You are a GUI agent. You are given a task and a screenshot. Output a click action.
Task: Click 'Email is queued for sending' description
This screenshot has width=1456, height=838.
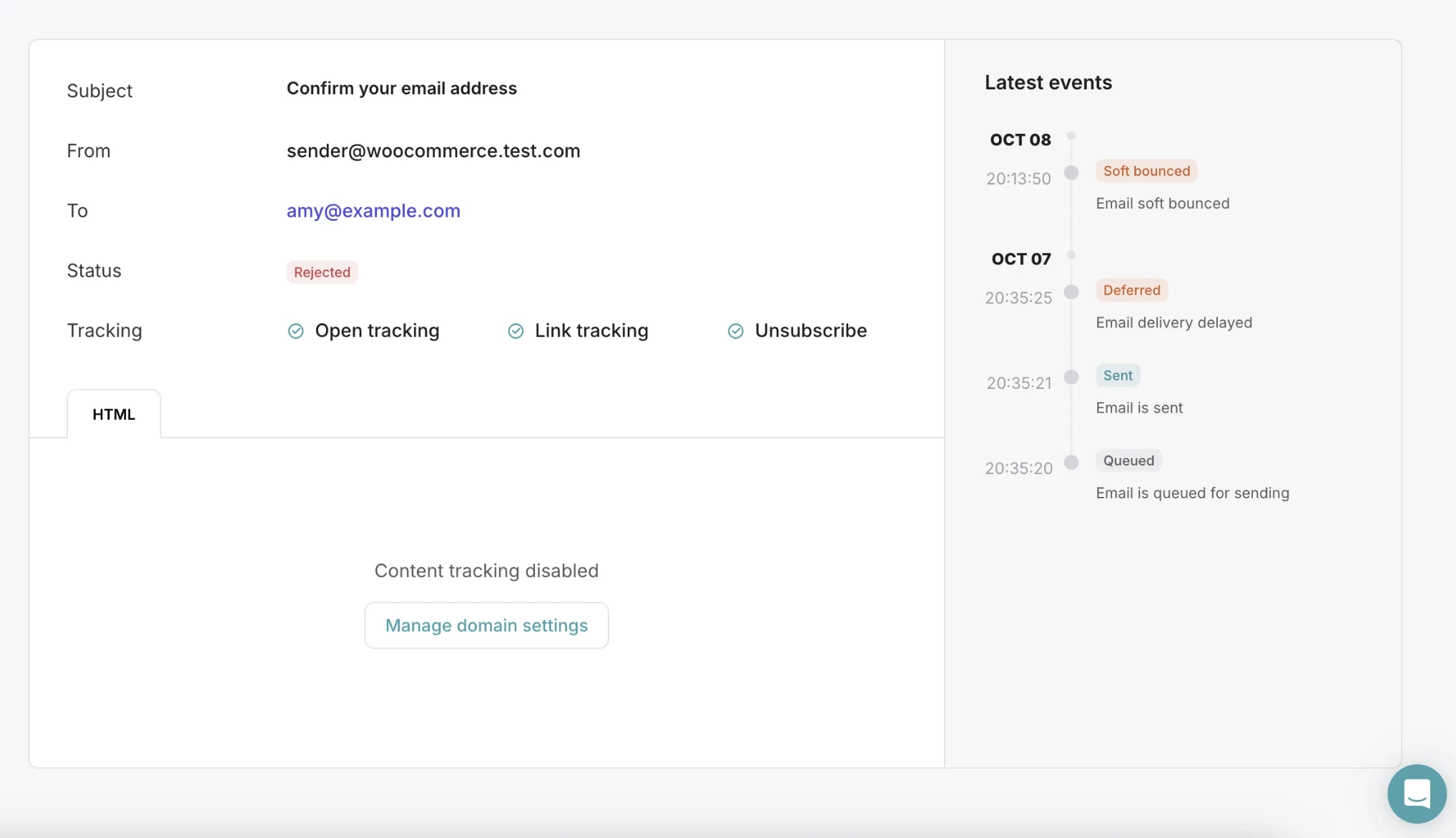1193,493
